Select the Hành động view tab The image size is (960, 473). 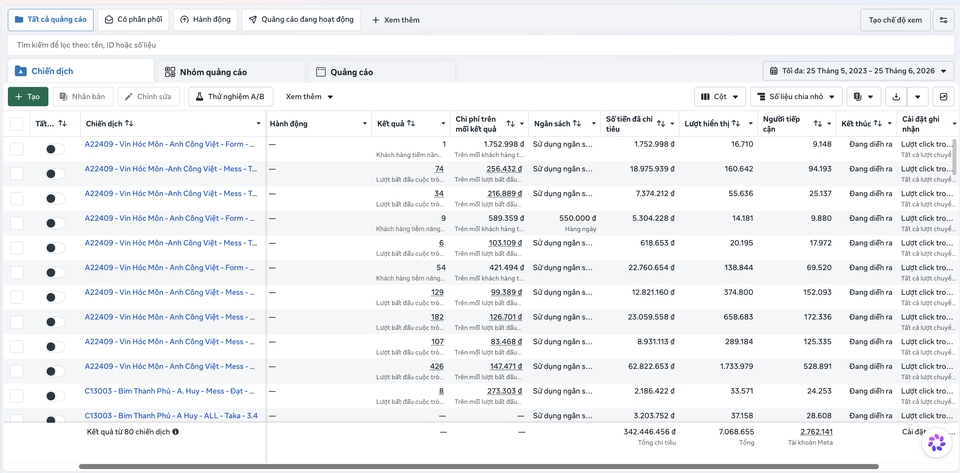tap(205, 20)
